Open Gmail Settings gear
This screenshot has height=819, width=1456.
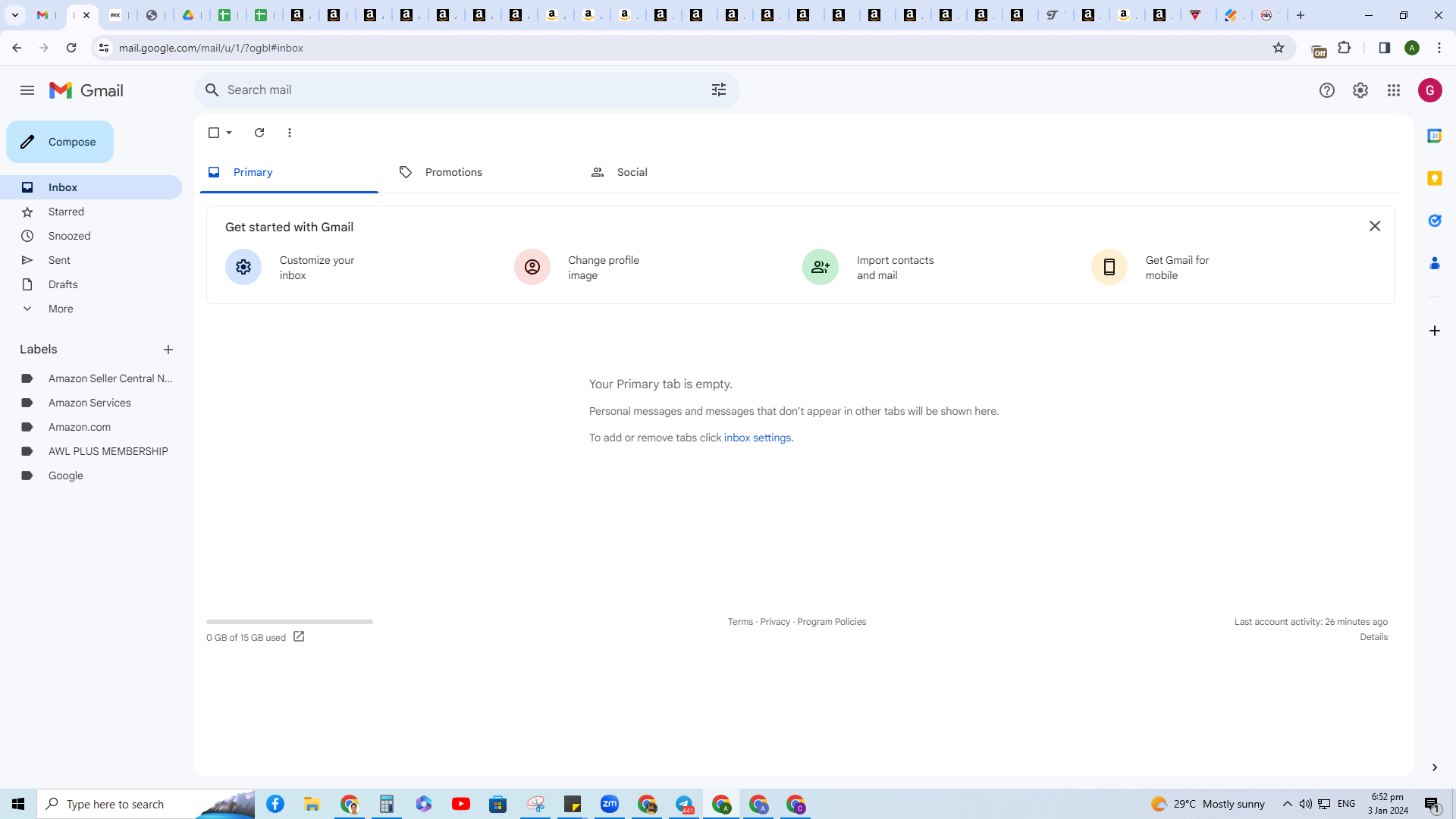[x=1360, y=90]
